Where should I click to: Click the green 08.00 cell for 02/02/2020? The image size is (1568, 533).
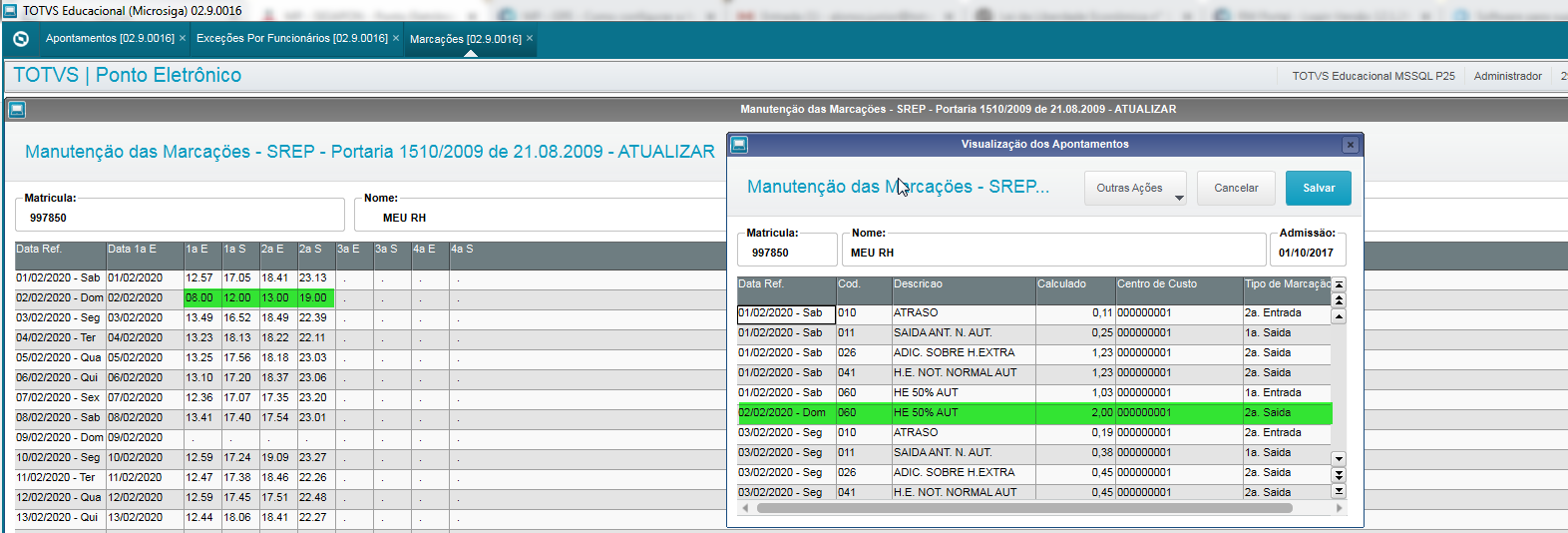(203, 298)
